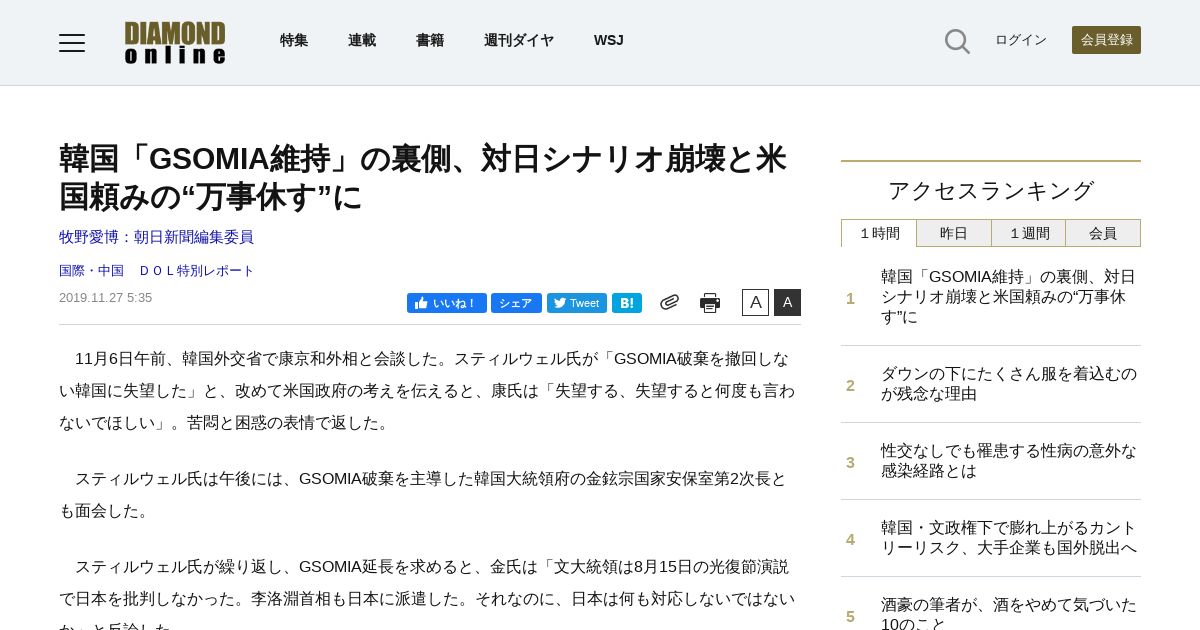Image resolution: width=1200 pixels, height=630 pixels.
Task: Bookmark with Hatena B! button
Action: (627, 303)
